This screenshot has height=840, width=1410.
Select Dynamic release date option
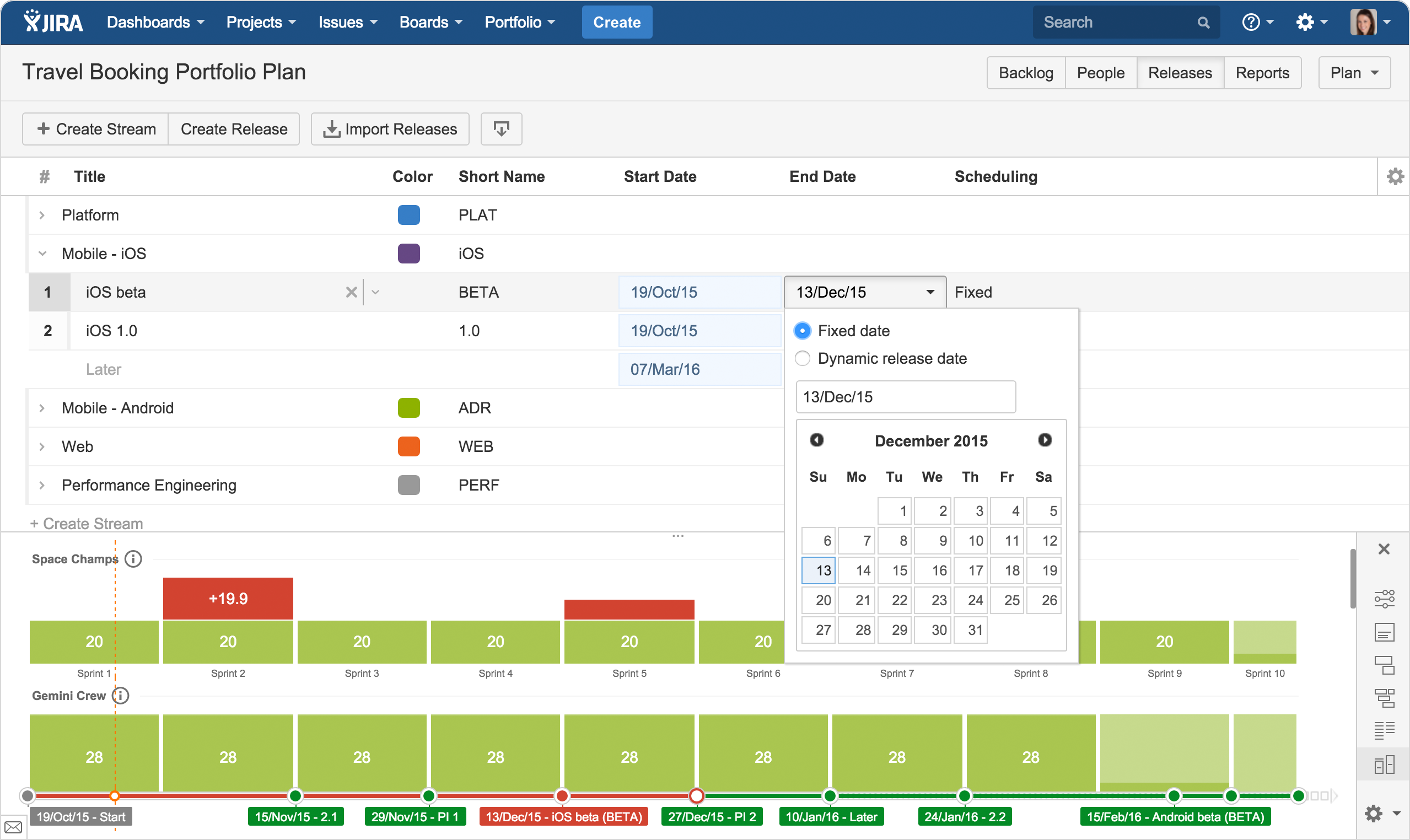pos(802,358)
